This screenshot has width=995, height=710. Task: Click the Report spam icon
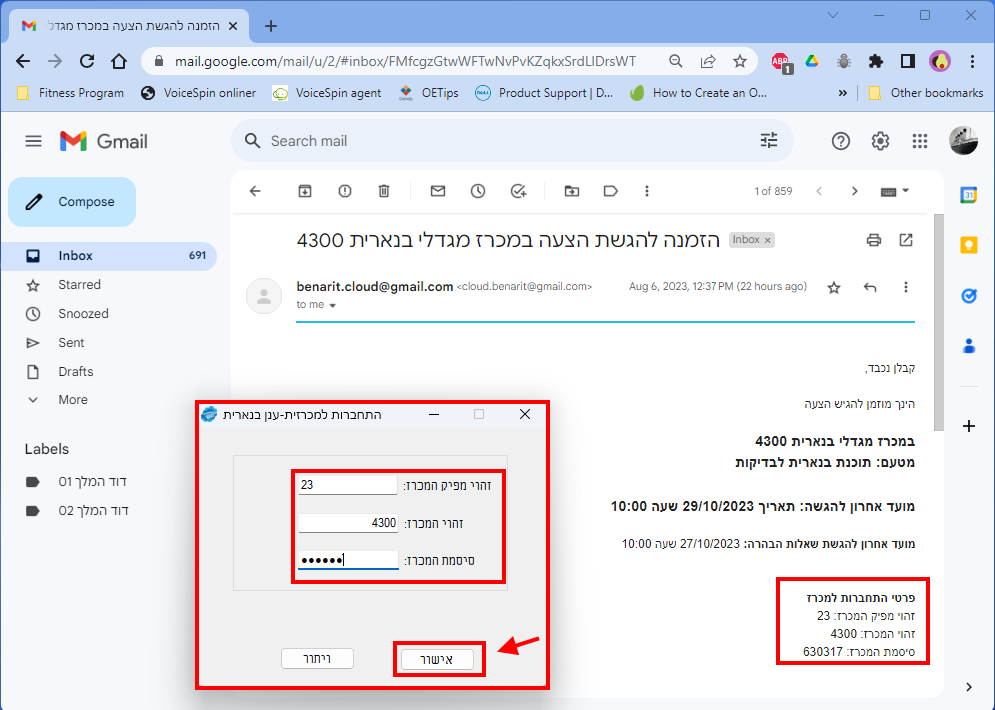[345, 191]
